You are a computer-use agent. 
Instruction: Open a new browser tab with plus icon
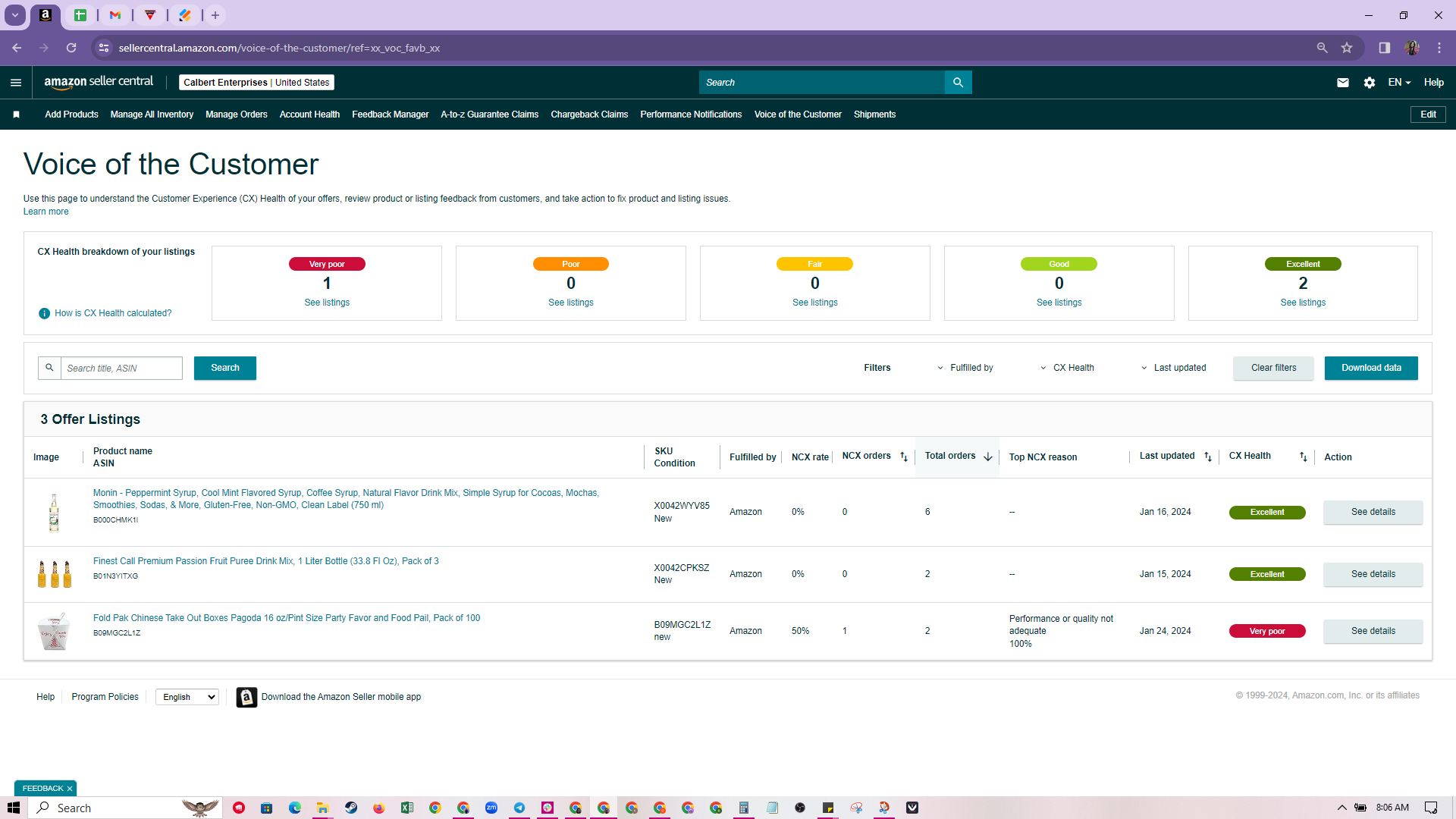(x=215, y=15)
